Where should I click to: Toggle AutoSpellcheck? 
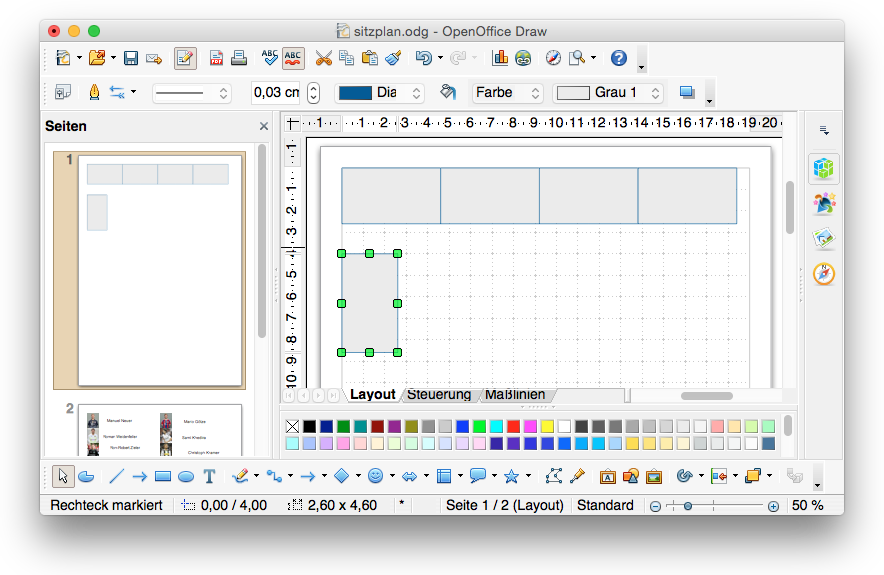(x=293, y=58)
